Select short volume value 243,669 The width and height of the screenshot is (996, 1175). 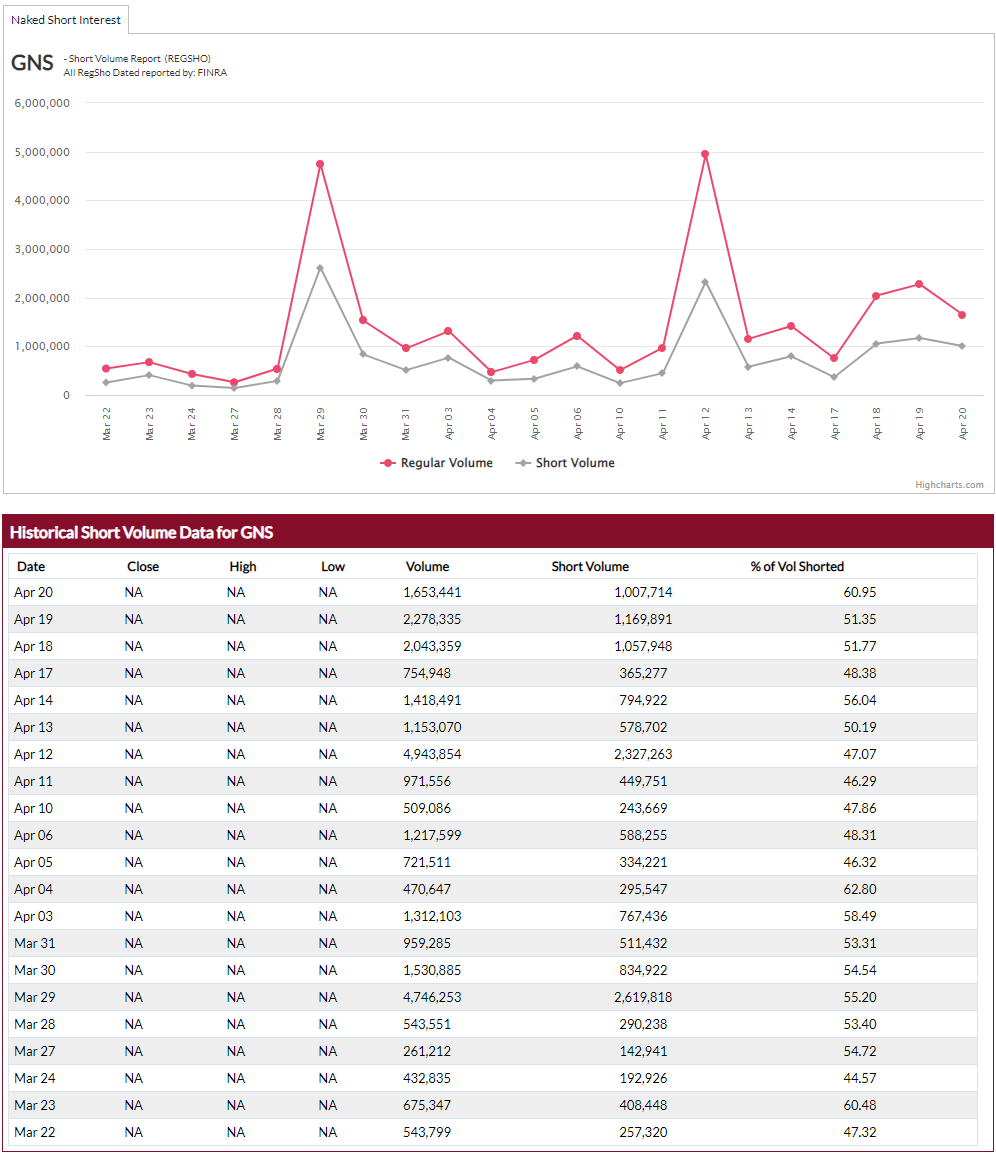pos(643,808)
